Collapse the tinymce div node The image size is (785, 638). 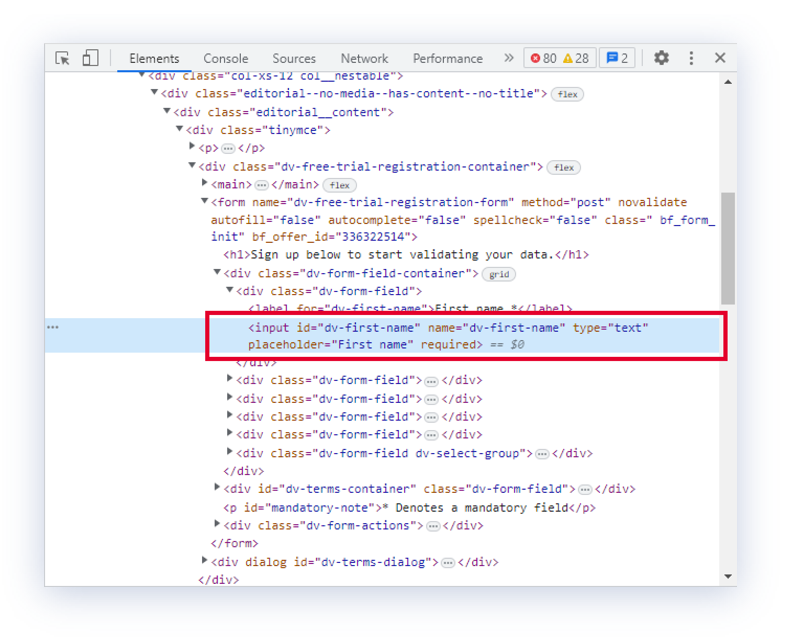(180, 130)
